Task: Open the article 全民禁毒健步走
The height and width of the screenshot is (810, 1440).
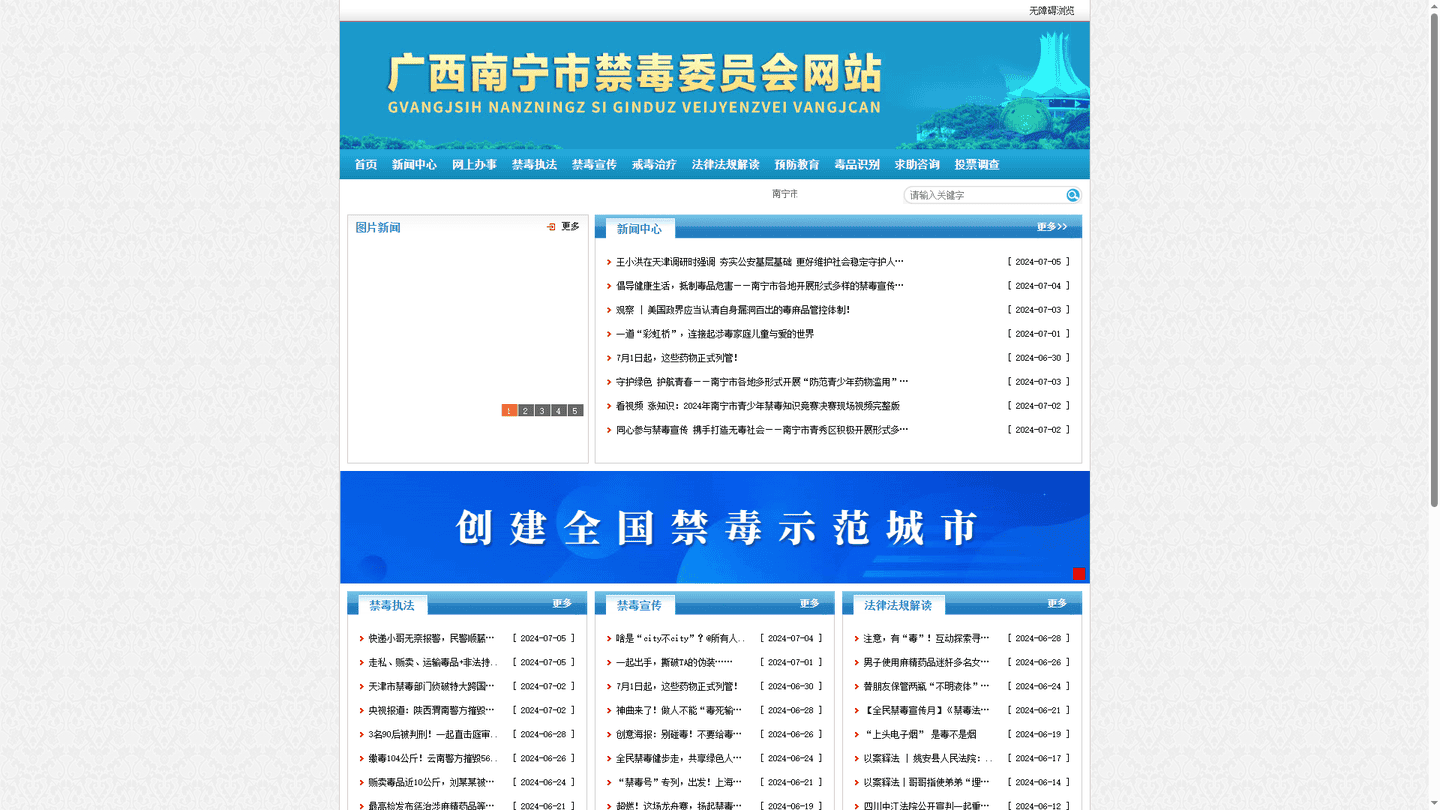Action: (x=679, y=758)
